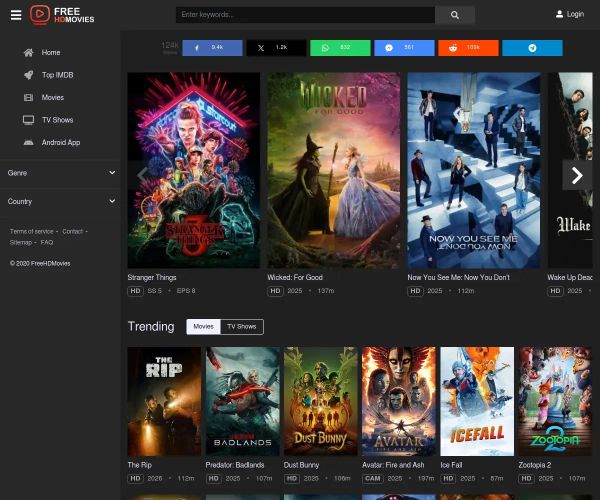The image size is (600, 500).
Task: Open the Genre section label
Action: (x=17, y=173)
